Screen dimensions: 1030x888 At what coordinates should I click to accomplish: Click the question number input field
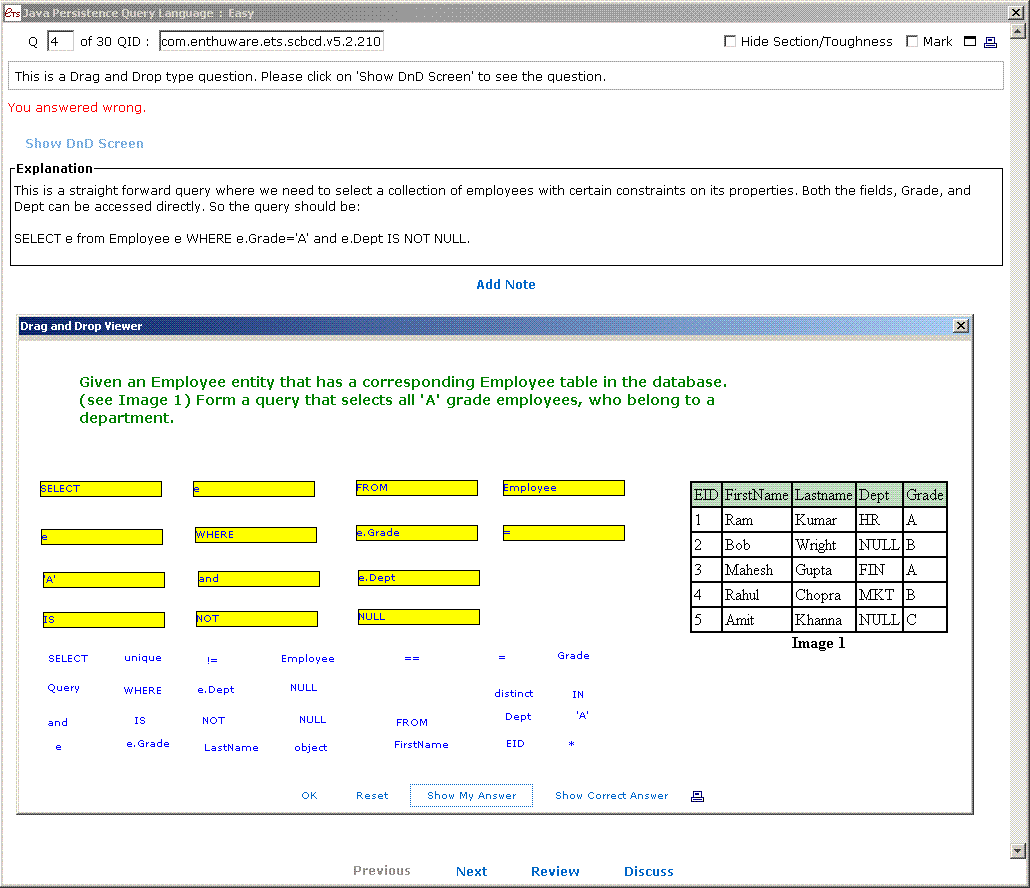[60, 41]
